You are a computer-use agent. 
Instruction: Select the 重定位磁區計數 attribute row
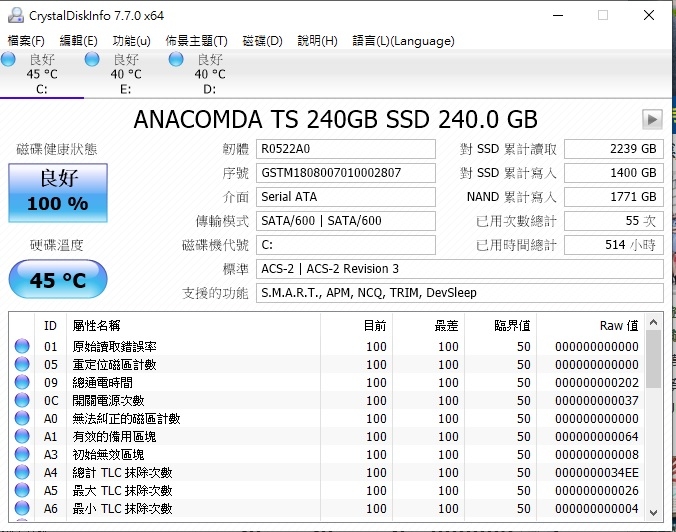coord(327,364)
